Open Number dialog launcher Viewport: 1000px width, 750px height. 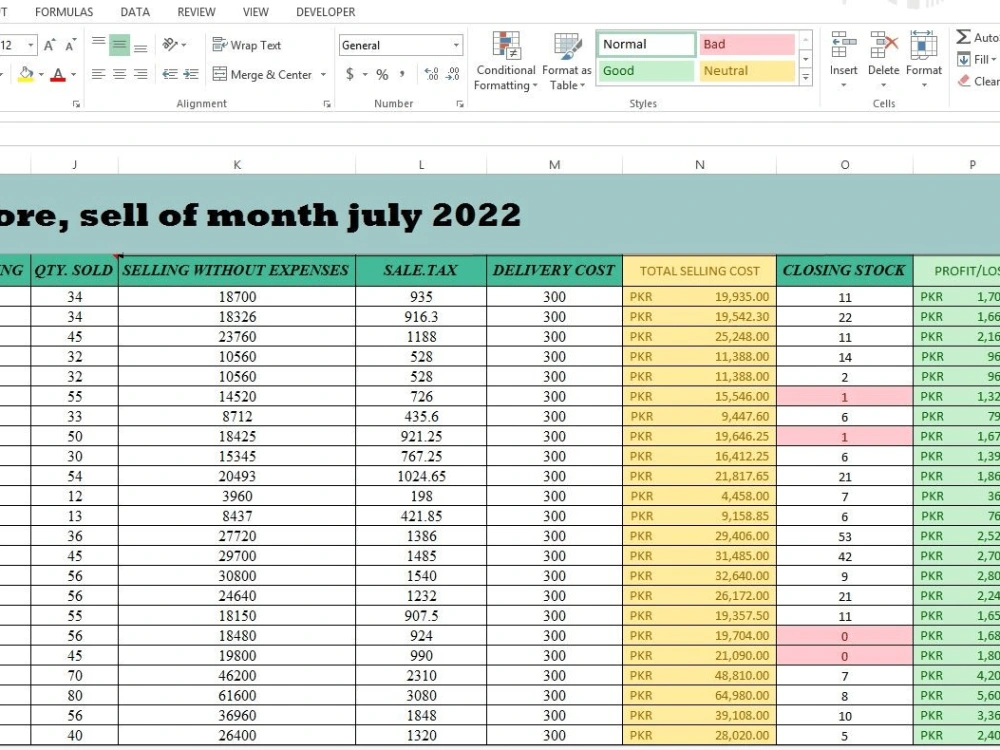tap(460, 104)
